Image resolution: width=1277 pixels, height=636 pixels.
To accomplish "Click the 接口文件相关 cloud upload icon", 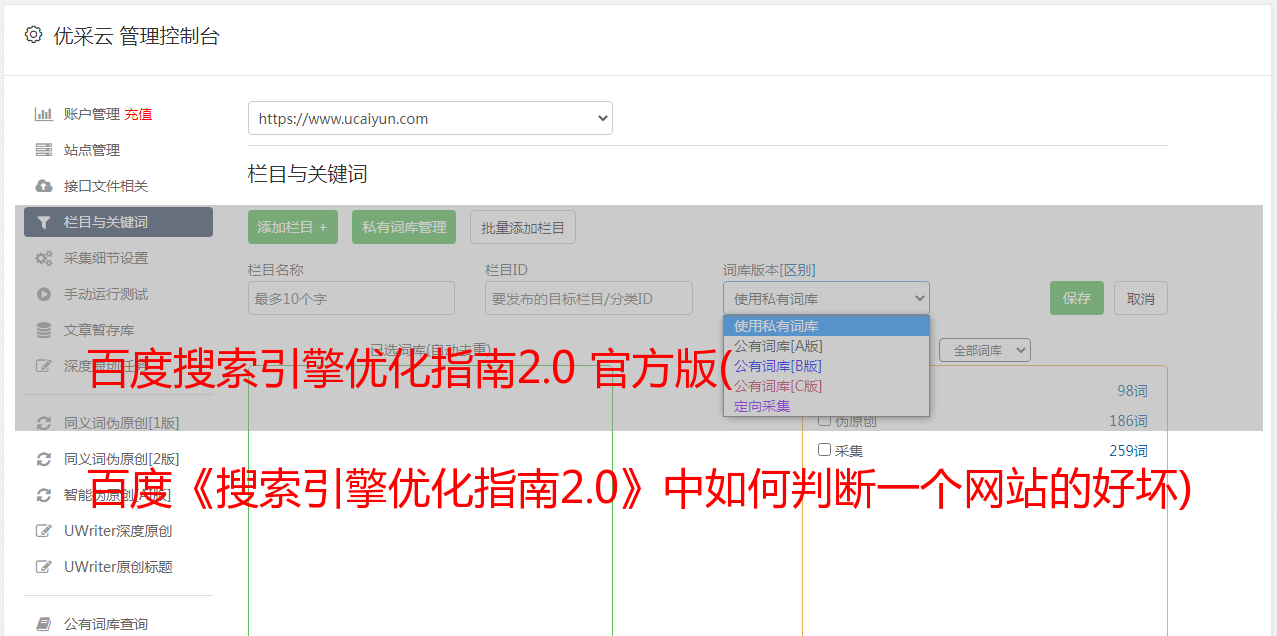I will [44, 186].
